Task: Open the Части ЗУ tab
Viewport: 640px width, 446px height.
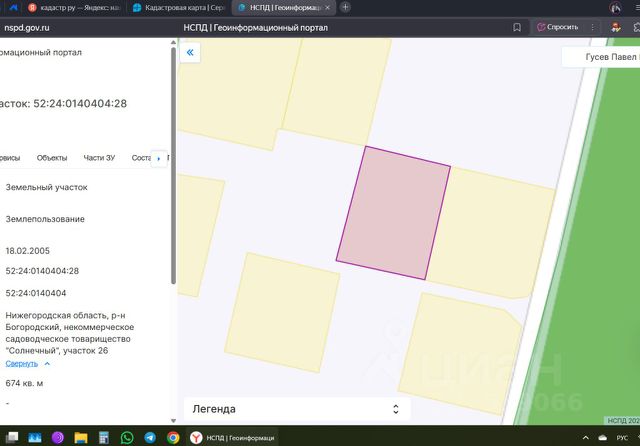Action: click(99, 158)
